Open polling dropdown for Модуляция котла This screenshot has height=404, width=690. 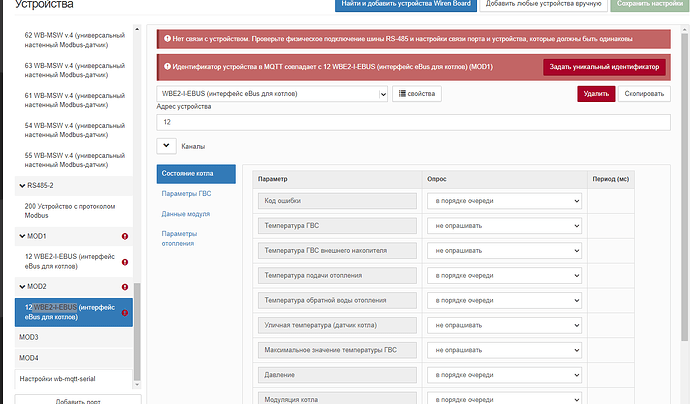[x=504, y=399]
